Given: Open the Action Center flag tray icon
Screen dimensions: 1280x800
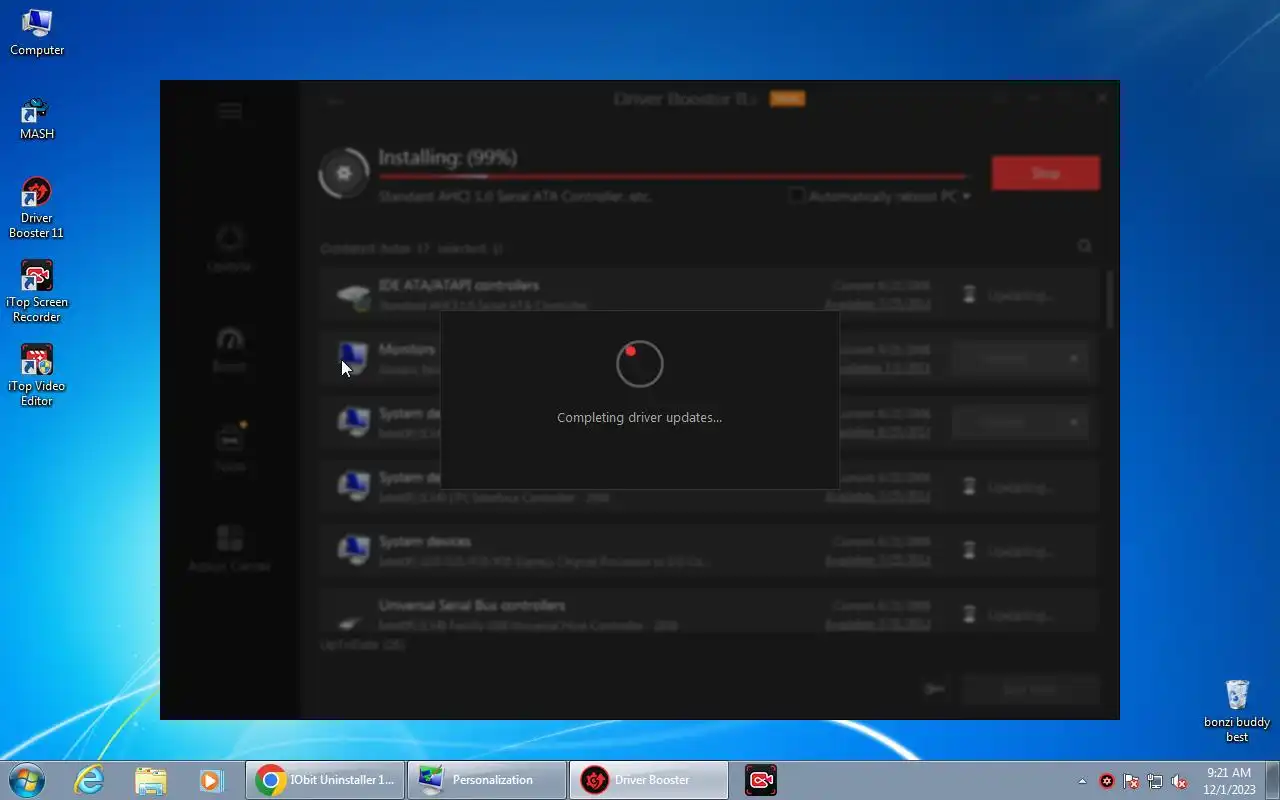Looking at the screenshot, I should [1131, 781].
